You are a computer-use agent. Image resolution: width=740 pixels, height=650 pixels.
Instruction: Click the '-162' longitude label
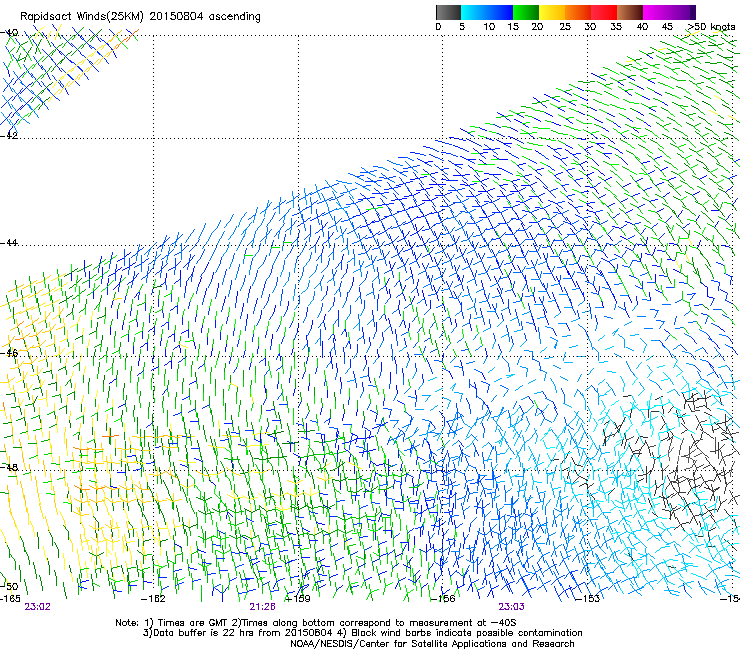(153, 599)
